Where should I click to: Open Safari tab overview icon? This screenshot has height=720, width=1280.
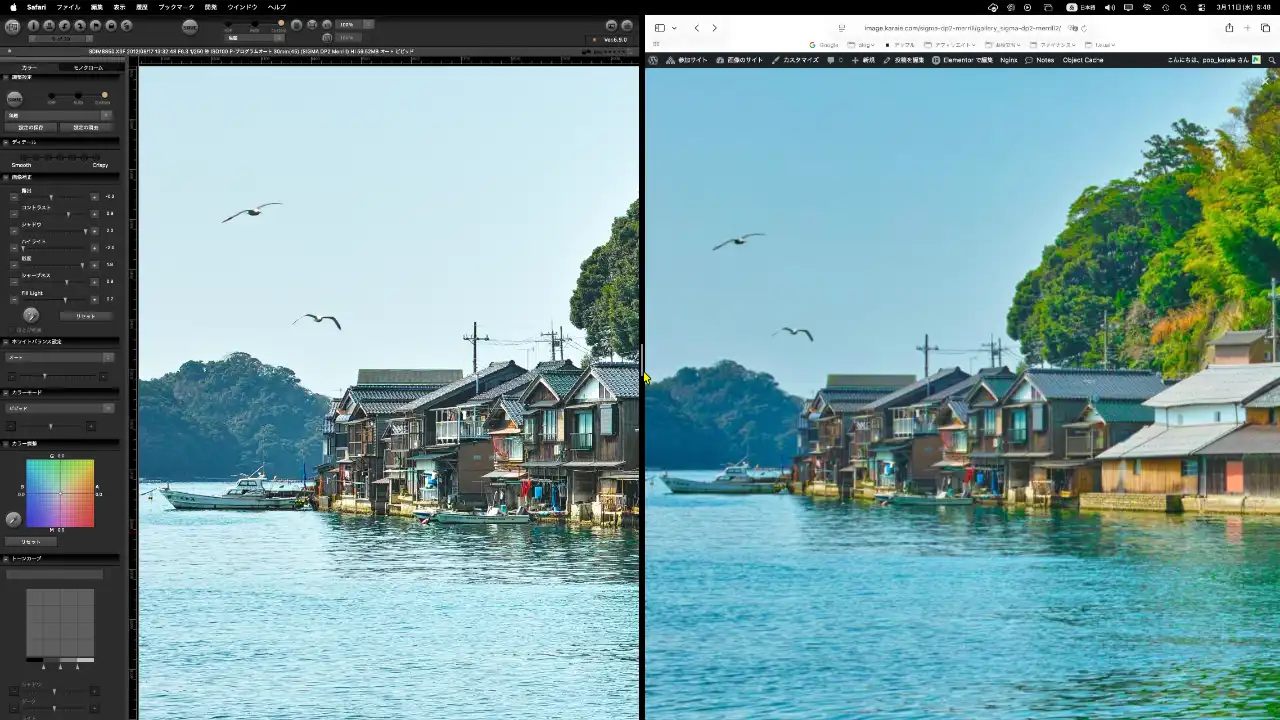[1265, 28]
